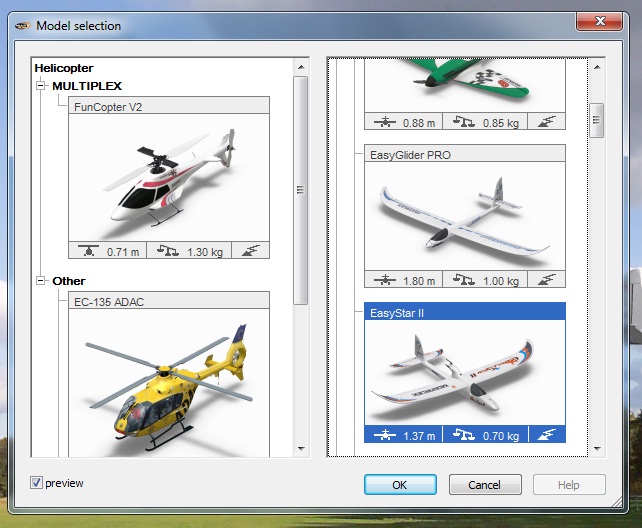This screenshot has width=642, height=528.
Task: Click the EasyGlider PRO title label
Action: 410,155
